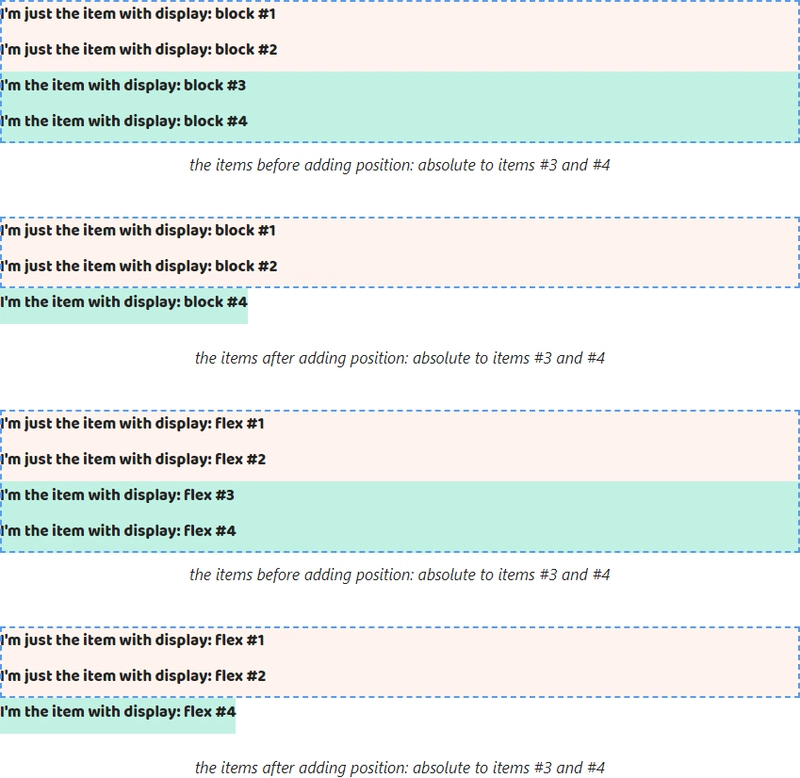Click flex #2 text in third container
Image resolution: width=800 pixels, height=778 pixels.
click(133, 459)
